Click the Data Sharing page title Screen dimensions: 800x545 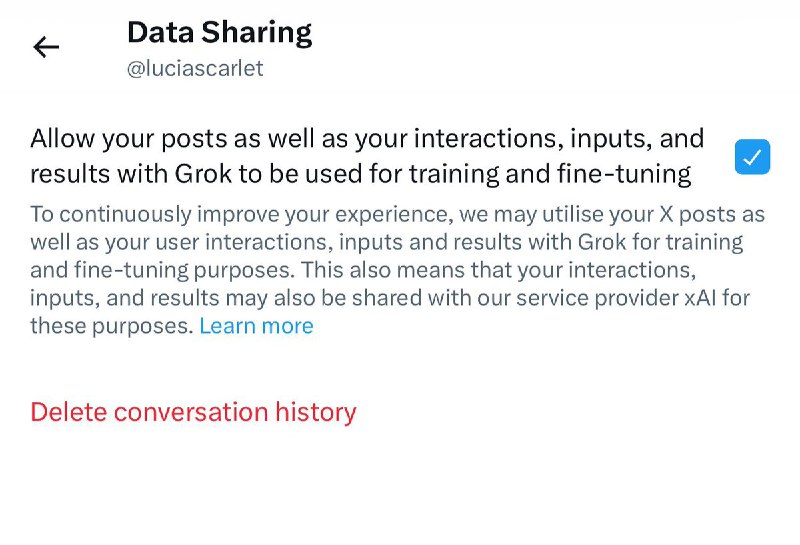tap(219, 32)
